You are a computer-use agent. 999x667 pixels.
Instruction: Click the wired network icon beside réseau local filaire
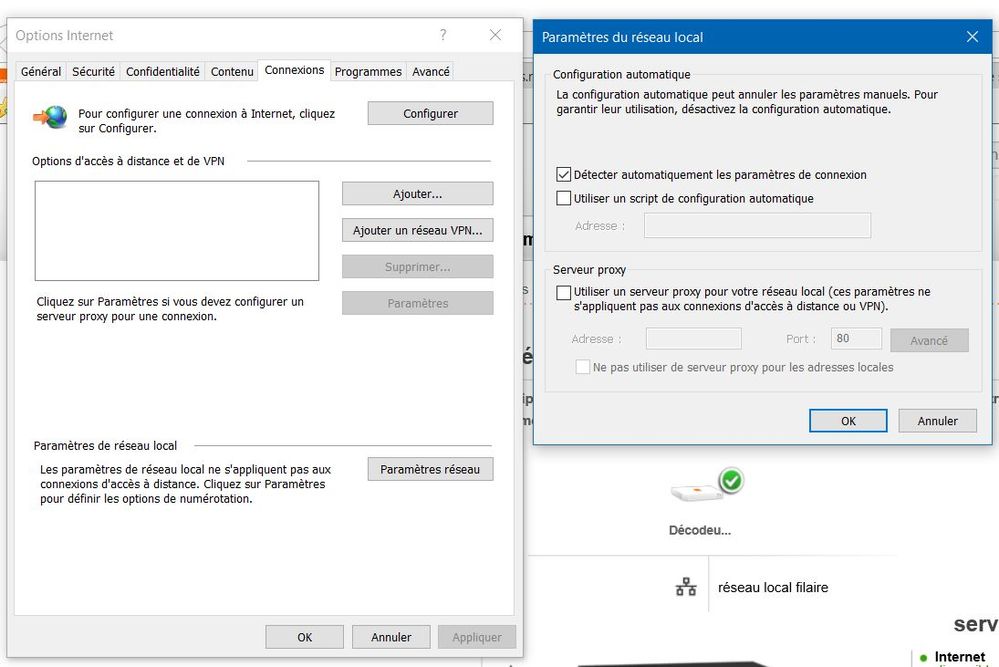coord(686,587)
